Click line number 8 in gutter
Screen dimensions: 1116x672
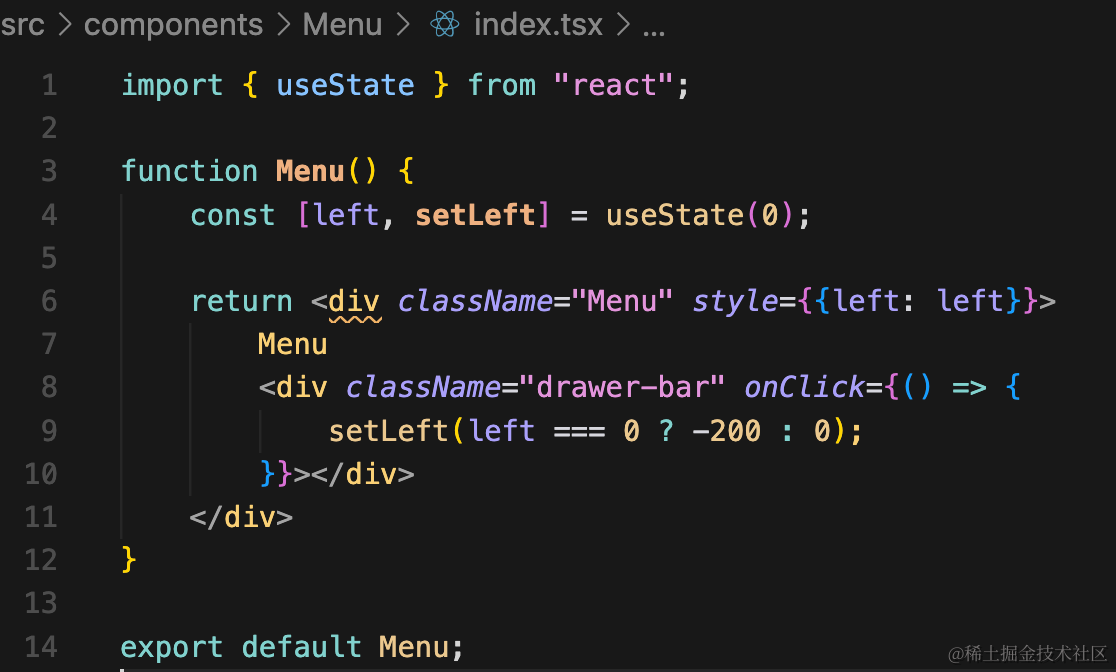(49, 387)
